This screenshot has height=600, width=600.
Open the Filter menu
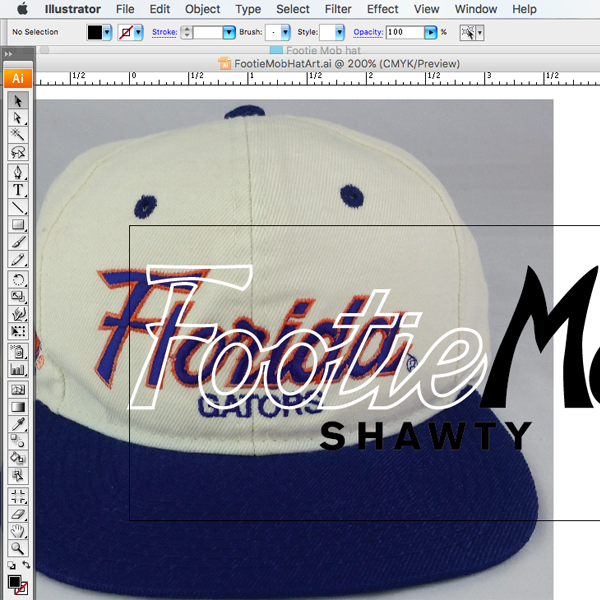[338, 9]
